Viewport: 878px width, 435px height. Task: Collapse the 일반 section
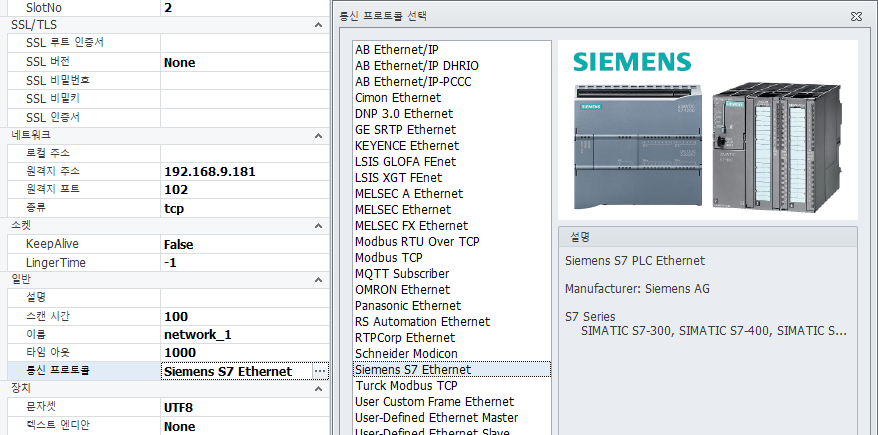tap(318, 280)
